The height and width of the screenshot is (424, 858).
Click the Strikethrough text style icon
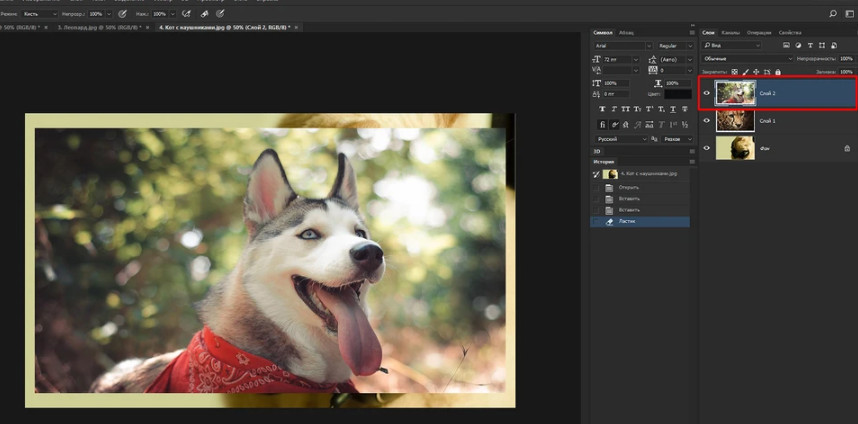click(x=685, y=109)
